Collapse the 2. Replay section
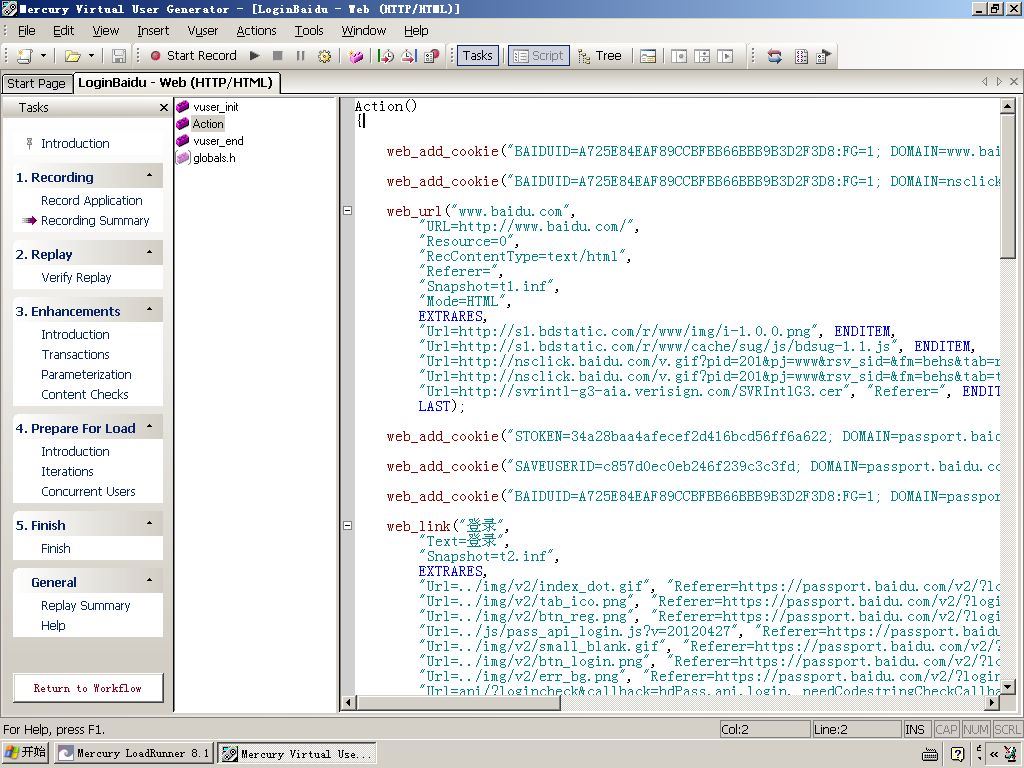1024x768 pixels. pos(150,253)
